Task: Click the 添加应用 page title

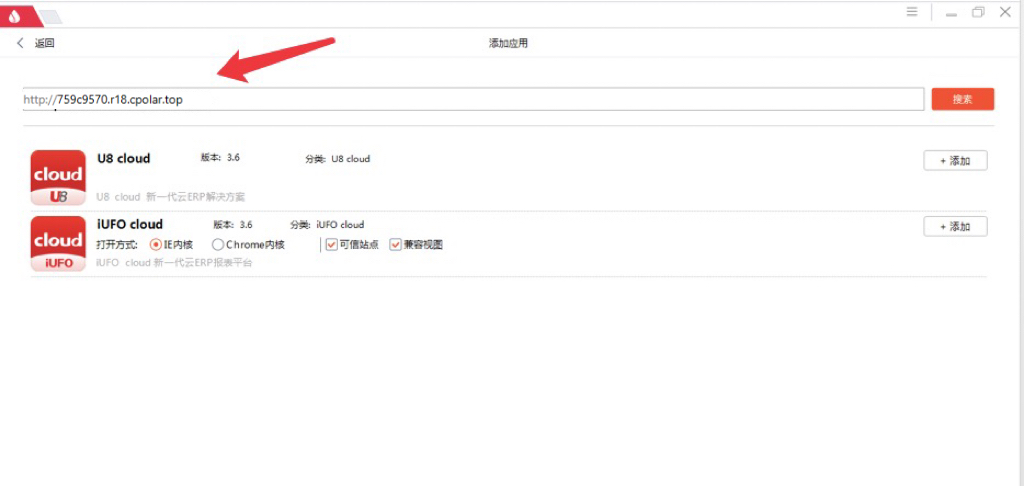Action: [508, 44]
